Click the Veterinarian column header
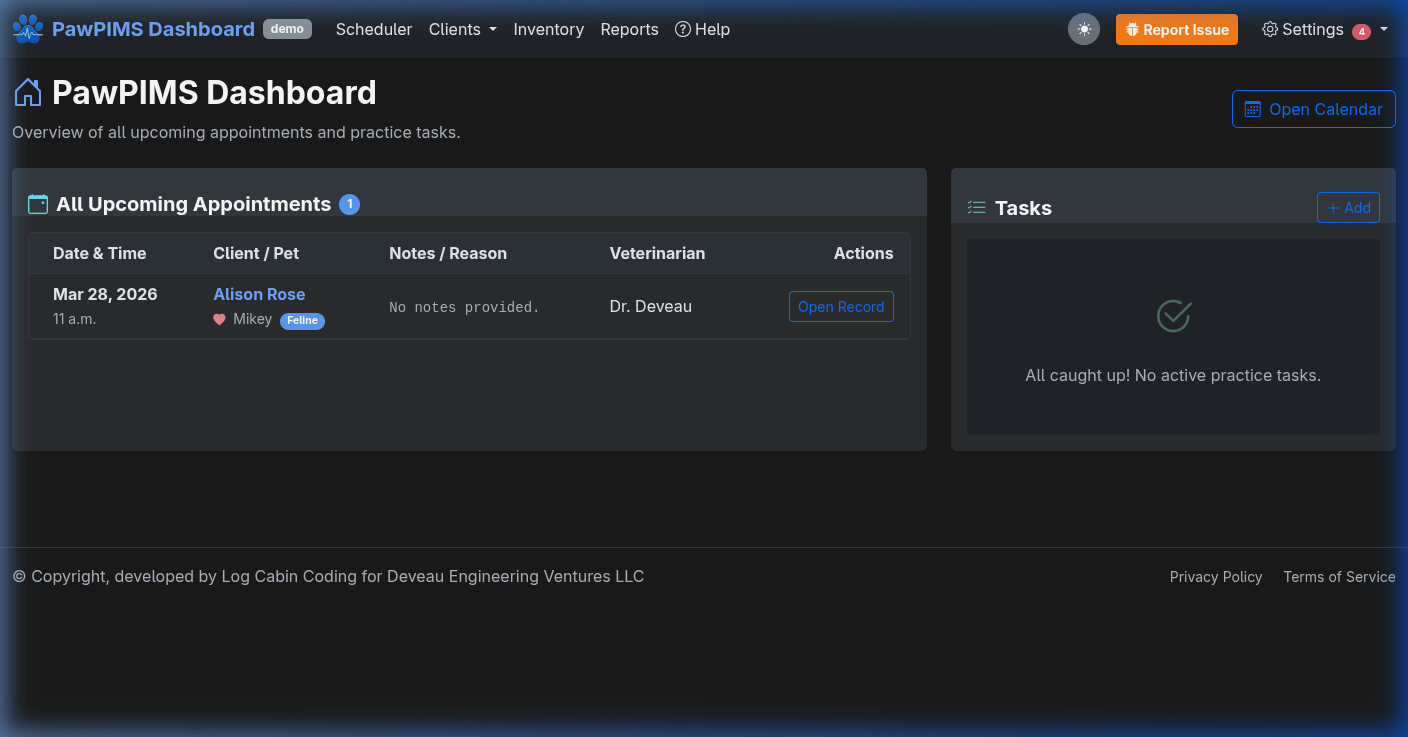This screenshot has height=737, width=1408. click(x=657, y=253)
